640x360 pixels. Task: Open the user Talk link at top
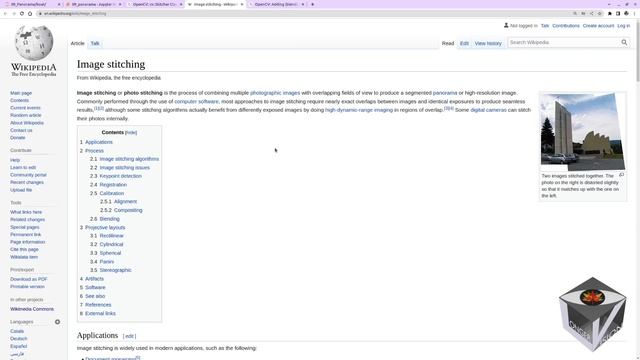(545, 26)
